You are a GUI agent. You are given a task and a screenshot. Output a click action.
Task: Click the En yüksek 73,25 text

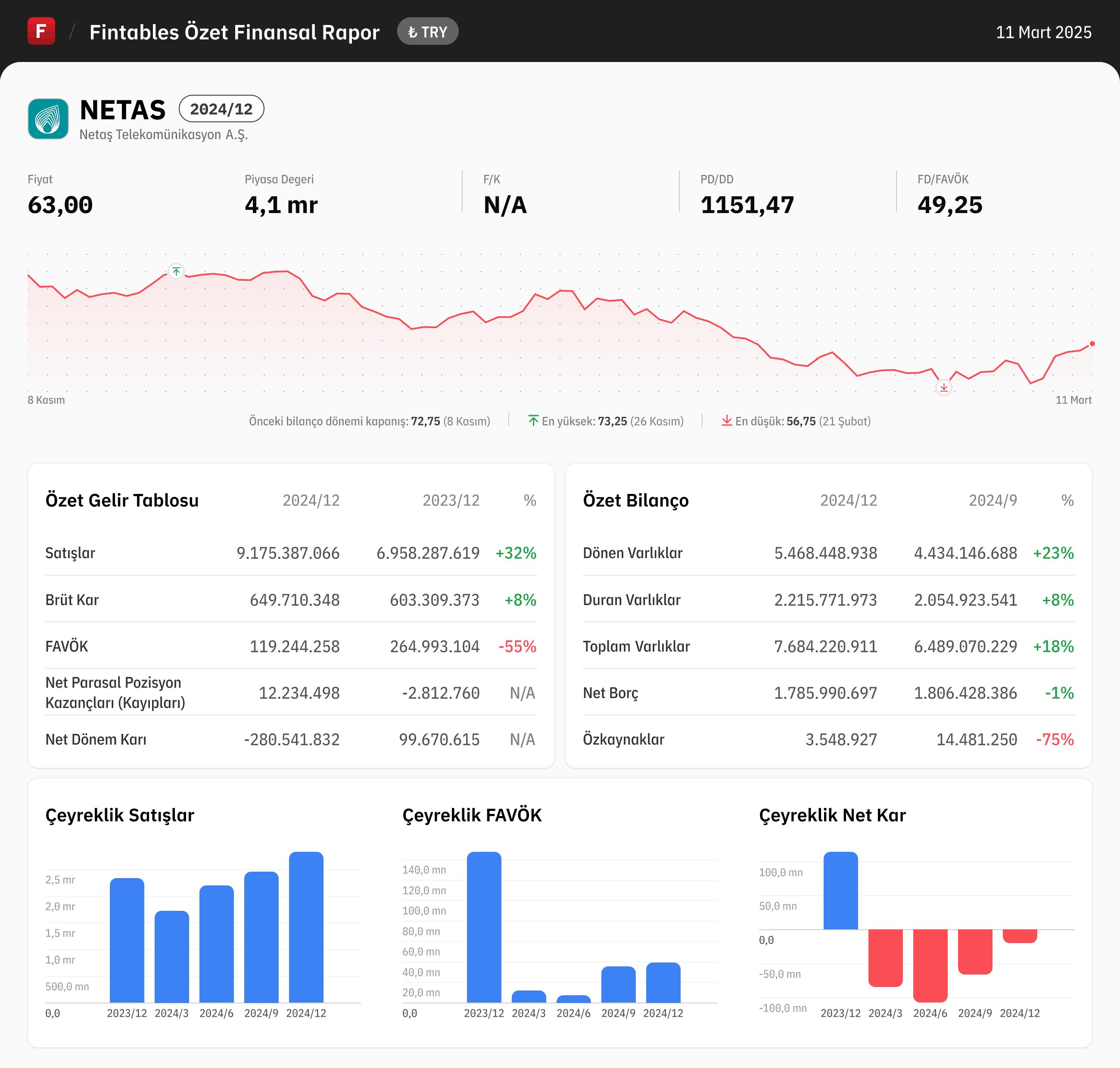[x=613, y=421]
